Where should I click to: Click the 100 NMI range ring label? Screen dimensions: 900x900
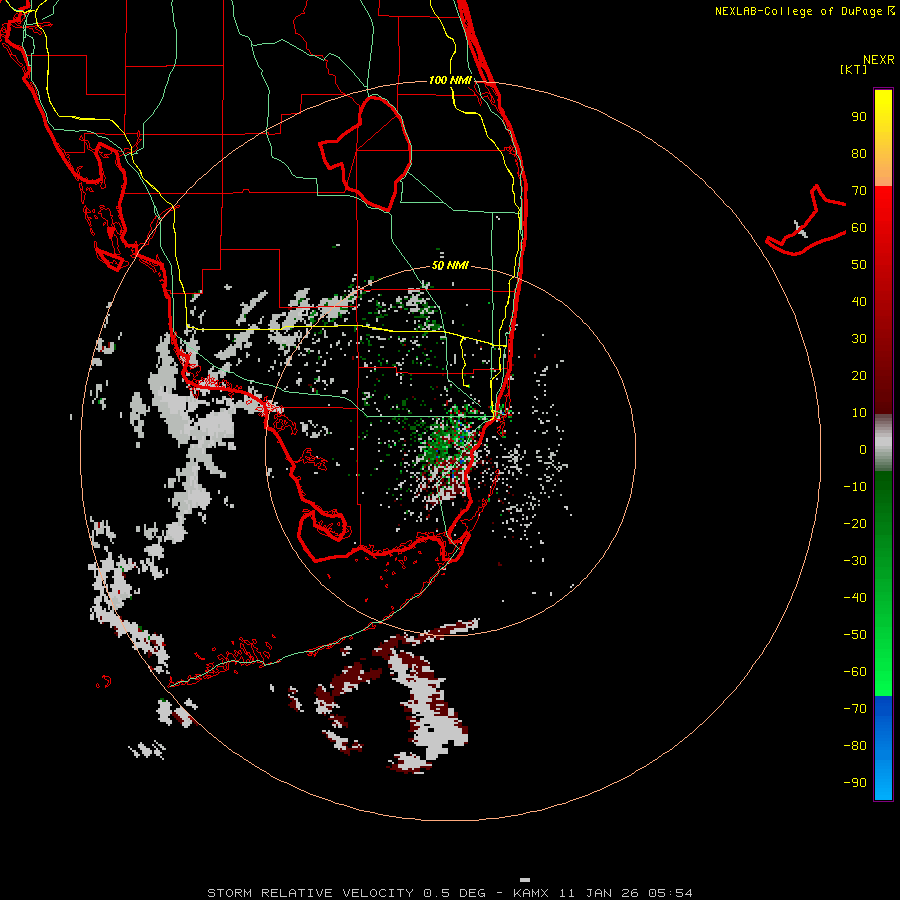coord(450,80)
